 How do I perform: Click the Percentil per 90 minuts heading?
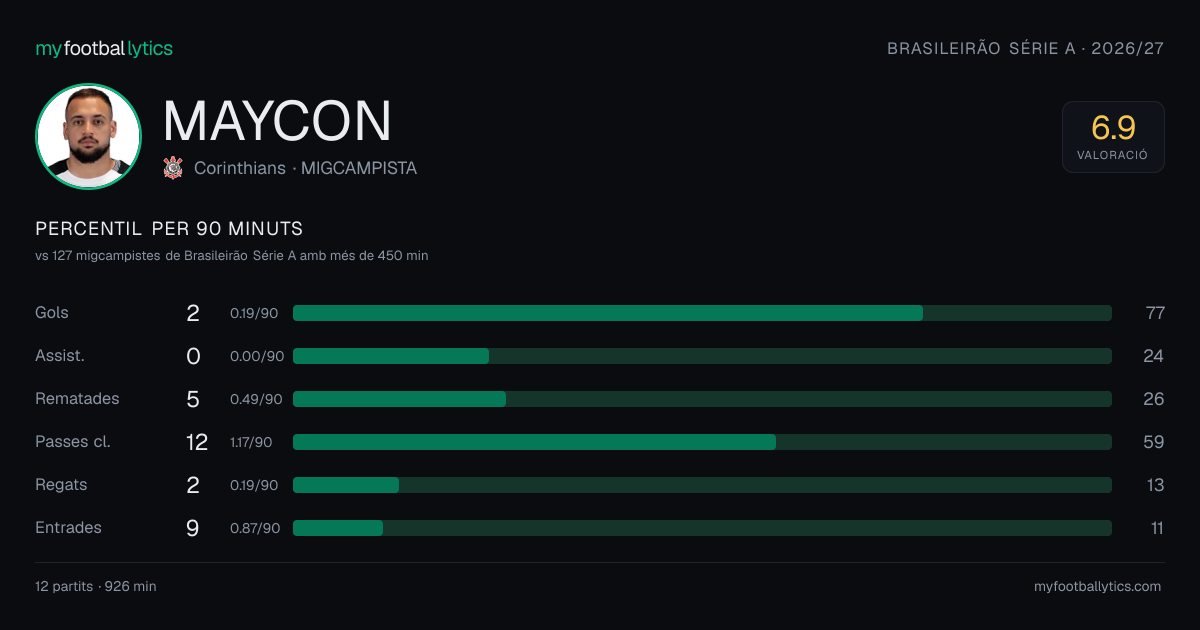(169, 229)
